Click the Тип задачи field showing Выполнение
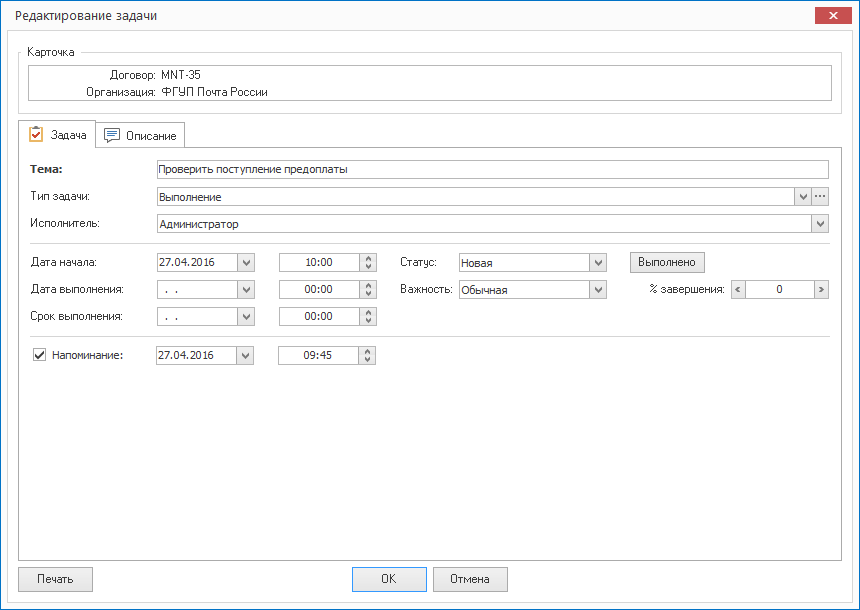The height and width of the screenshot is (610, 860). (x=476, y=196)
